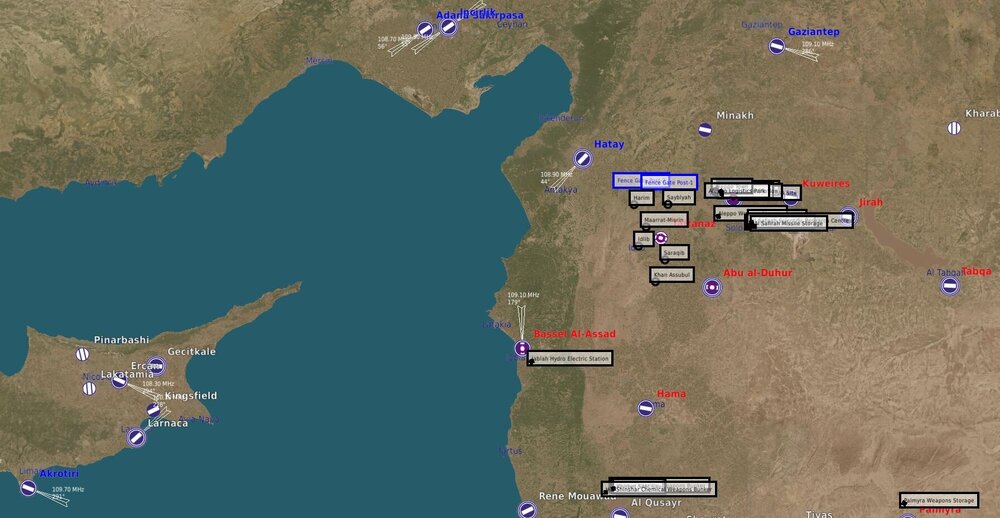Select the Hatay airfield icon
The height and width of the screenshot is (518, 1000).
(582, 158)
